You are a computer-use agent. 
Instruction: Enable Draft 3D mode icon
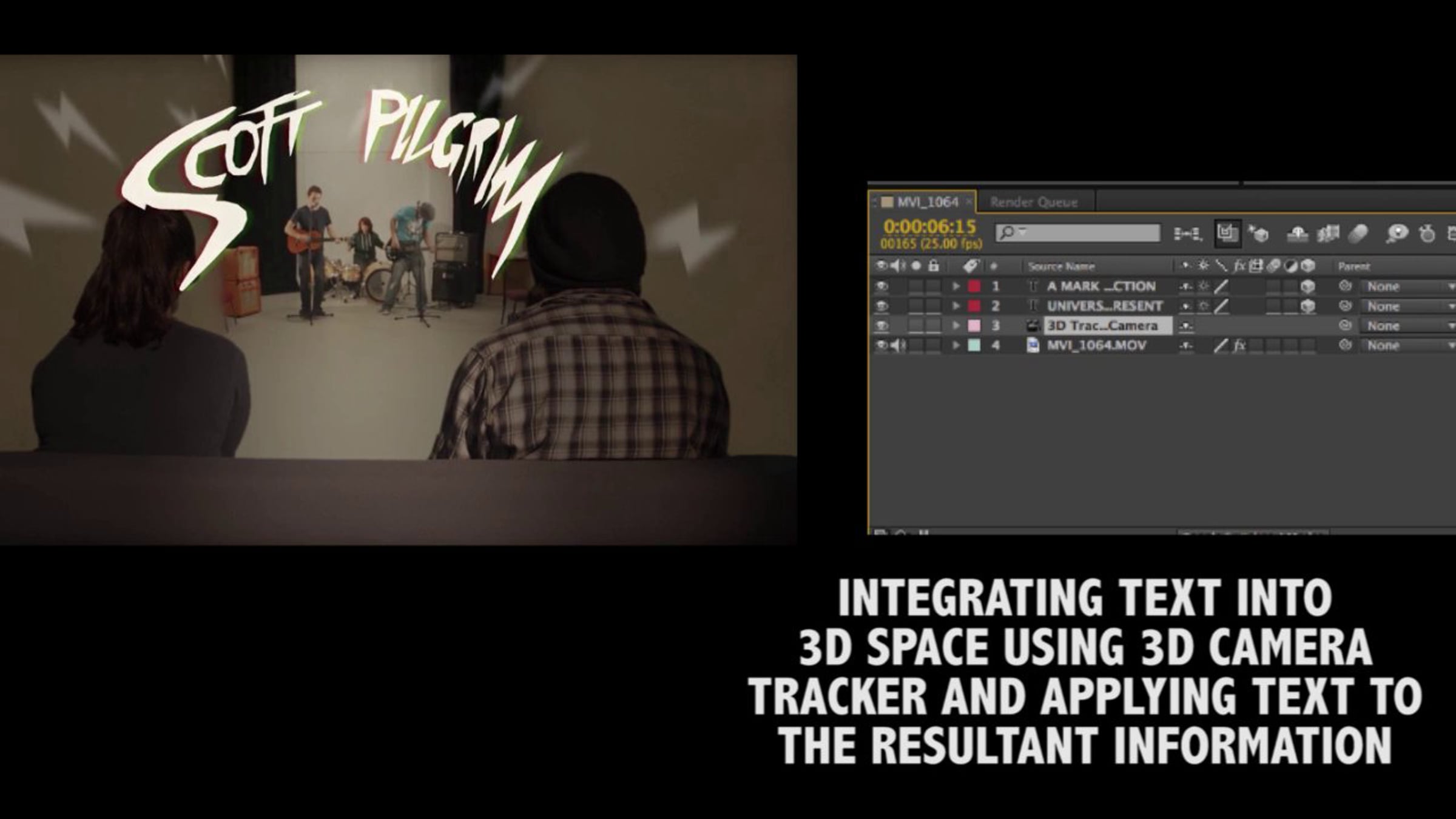1259,234
